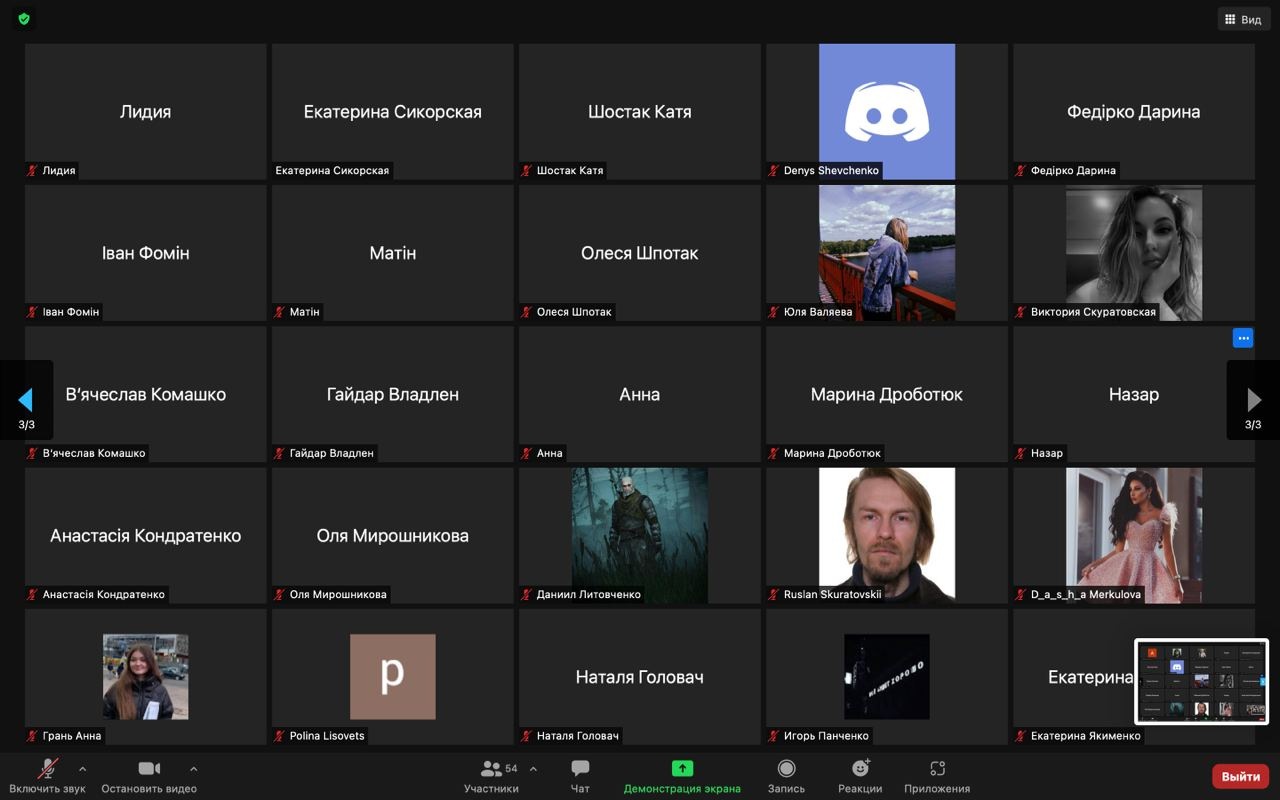Open the Реакции reactions menu
Screen dimensions: 1280x800
pyautogui.click(x=860, y=776)
